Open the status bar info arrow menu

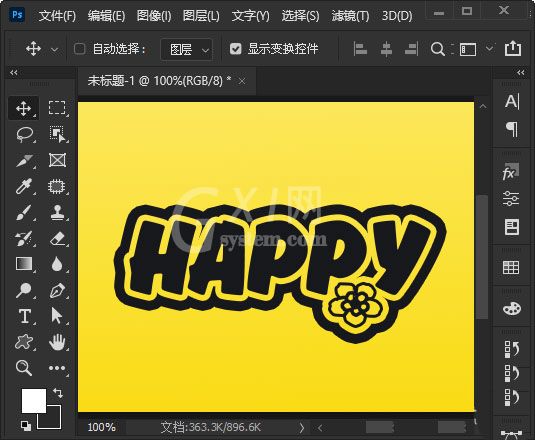(301, 427)
